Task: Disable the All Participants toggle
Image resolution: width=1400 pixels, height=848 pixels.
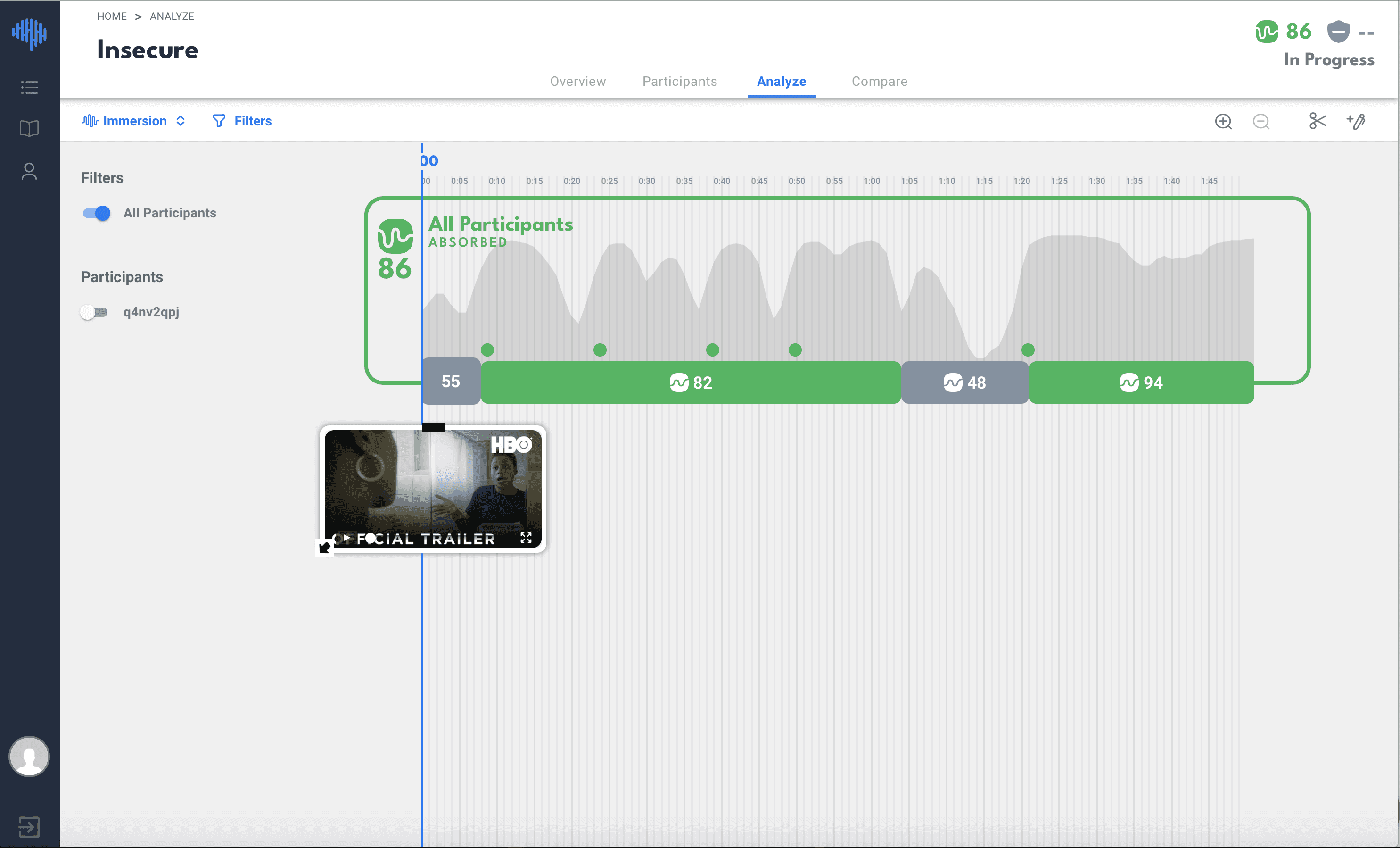Action: [x=97, y=213]
